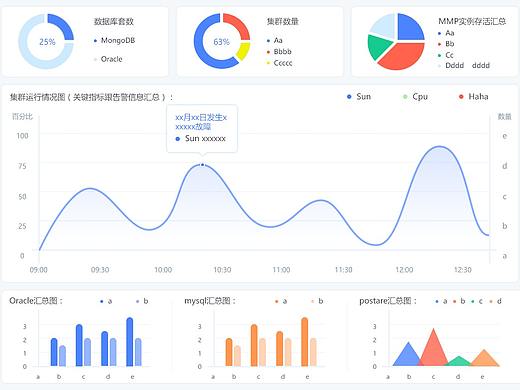Click the 25% donut center label
520x390 pixels.
point(47,42)
